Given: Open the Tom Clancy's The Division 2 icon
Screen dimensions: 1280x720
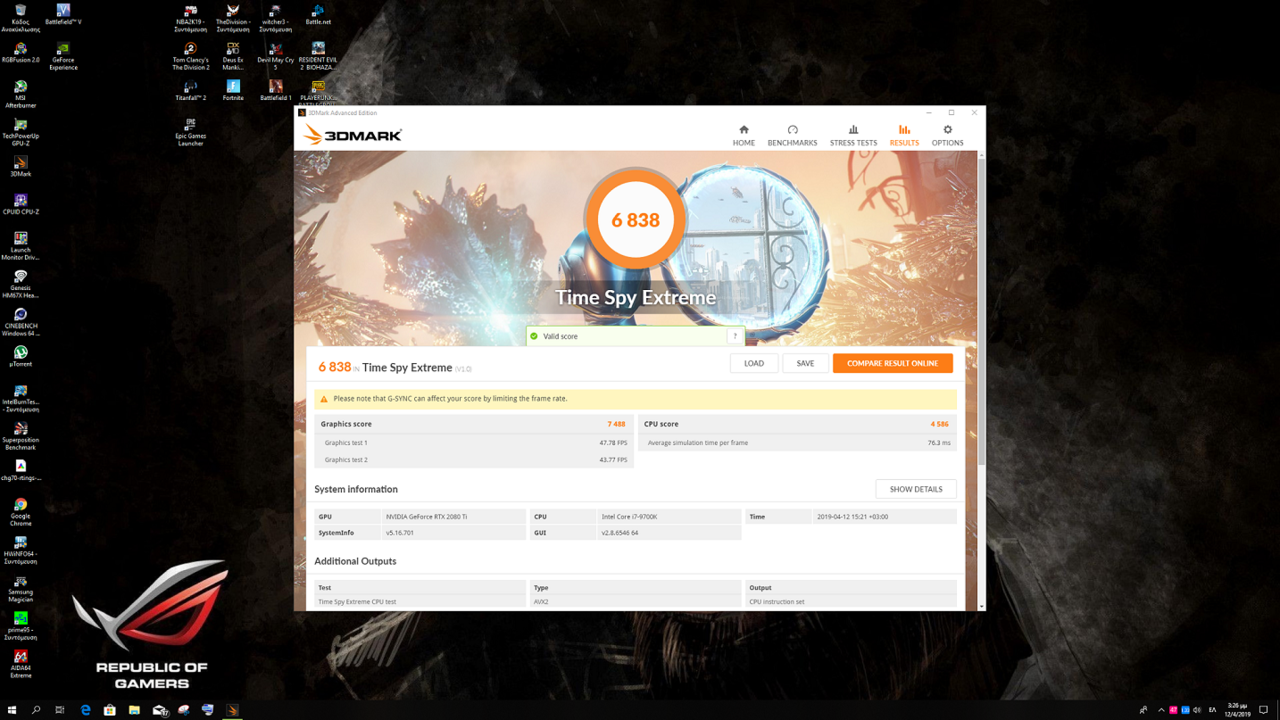Looking at the screenshot, I should pyautogui.click(x=190, y=56).
